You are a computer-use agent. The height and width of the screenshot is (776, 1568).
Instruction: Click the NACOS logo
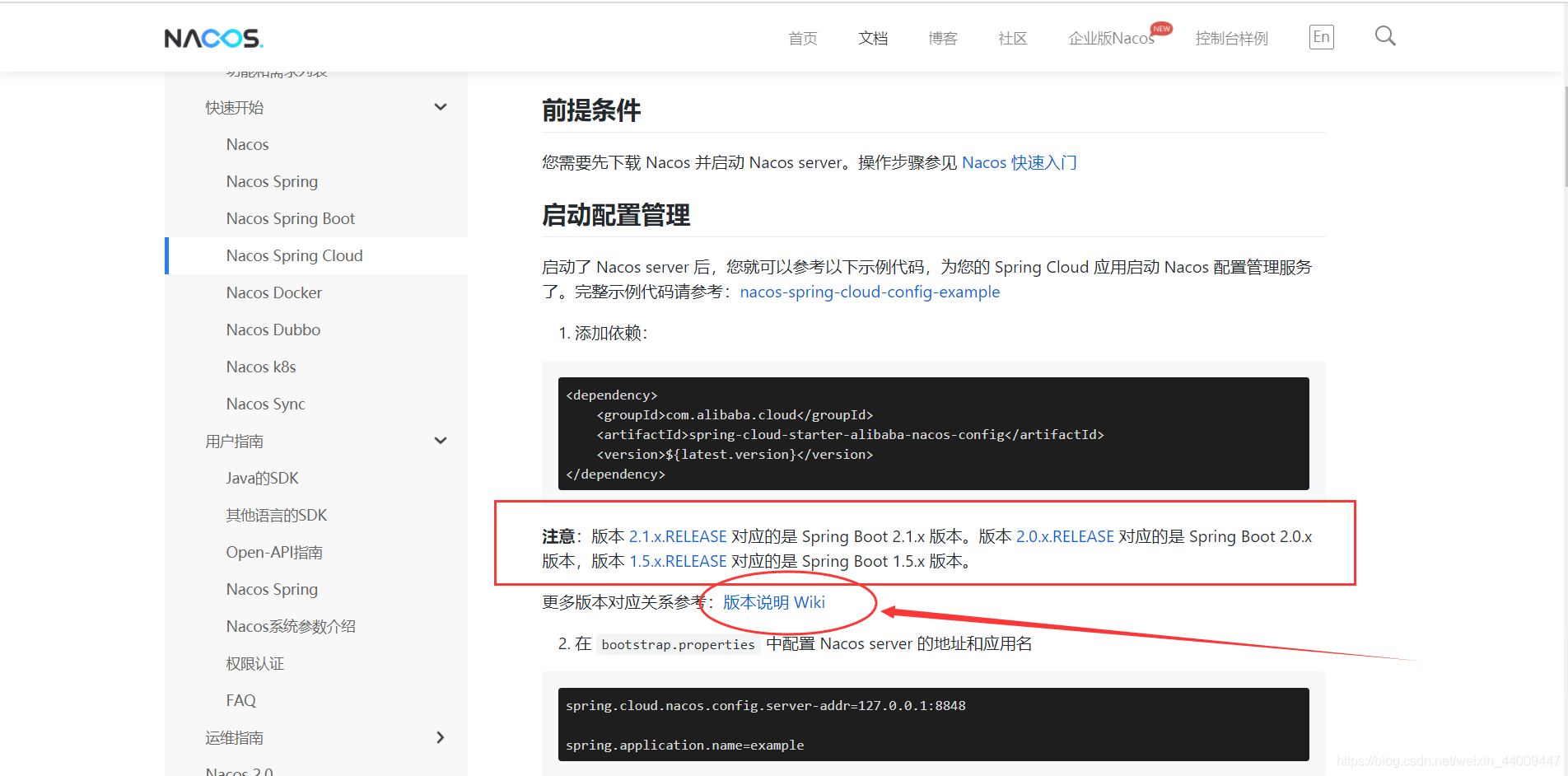tap(213, 38)
